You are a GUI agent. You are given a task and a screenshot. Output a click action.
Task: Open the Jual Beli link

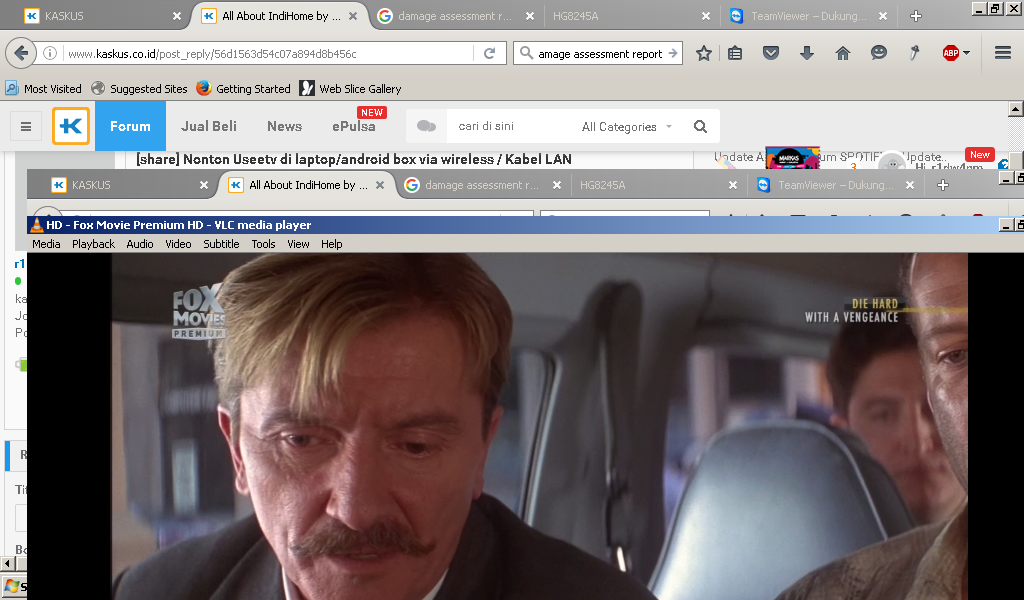(x=209, y=126)
